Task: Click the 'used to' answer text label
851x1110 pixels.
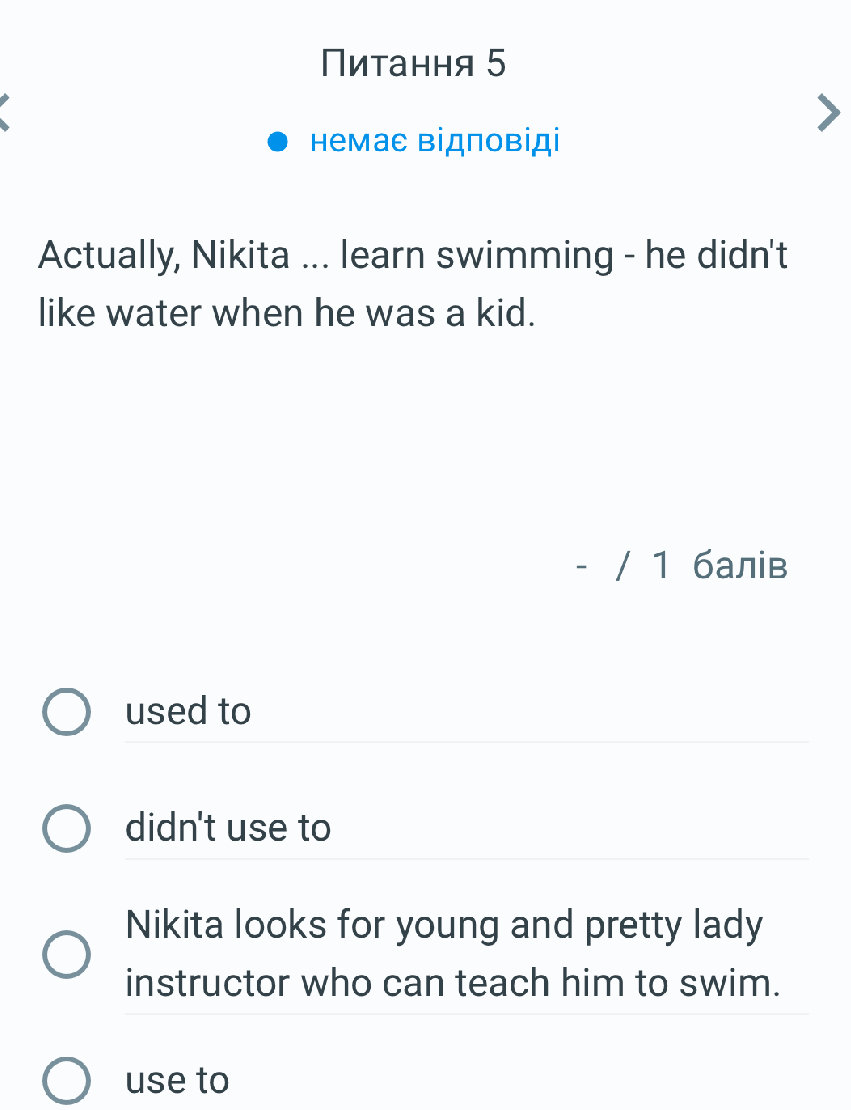Action: (188, 711)
